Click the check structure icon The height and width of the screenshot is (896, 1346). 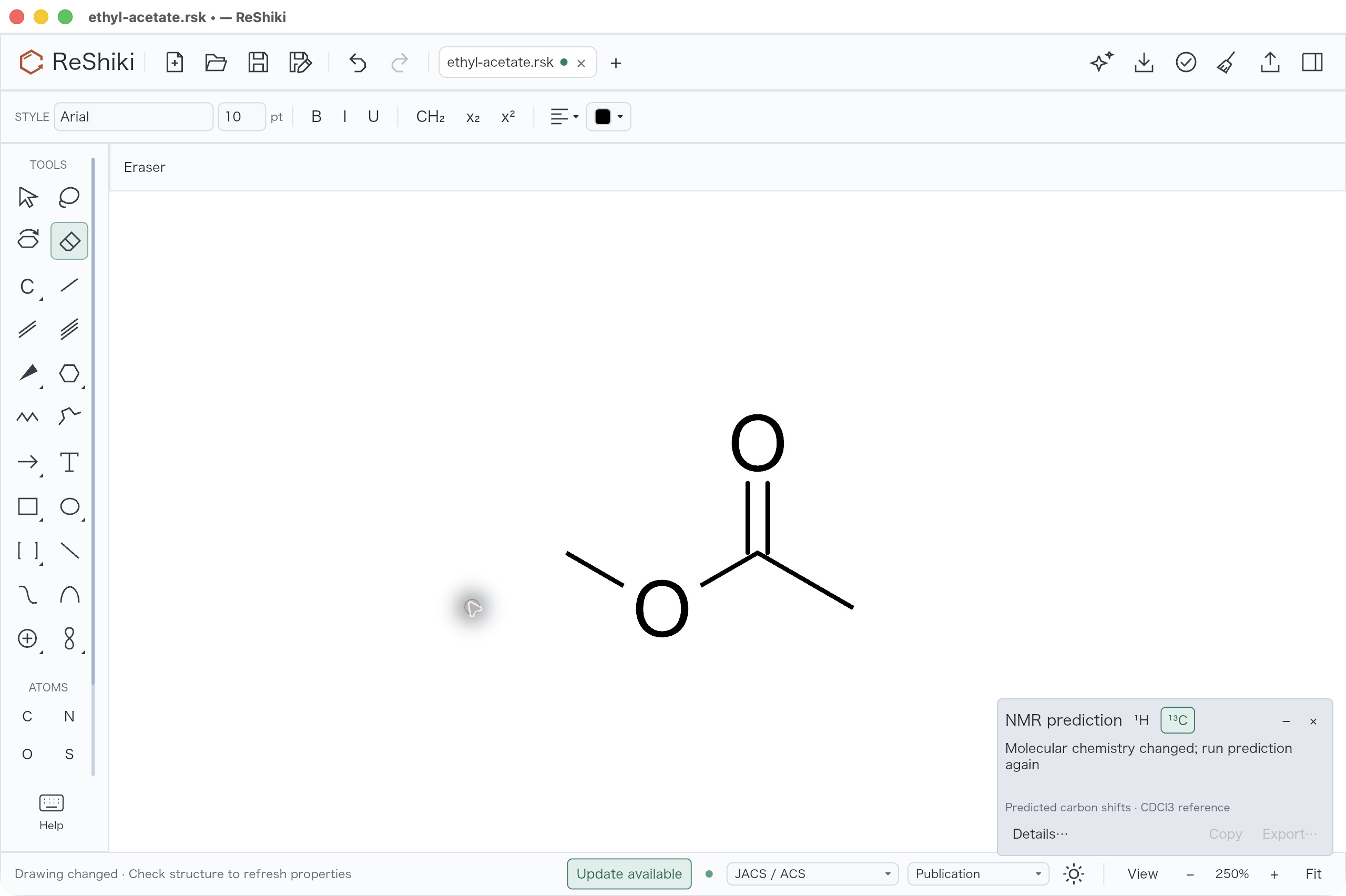(1186, 62)
